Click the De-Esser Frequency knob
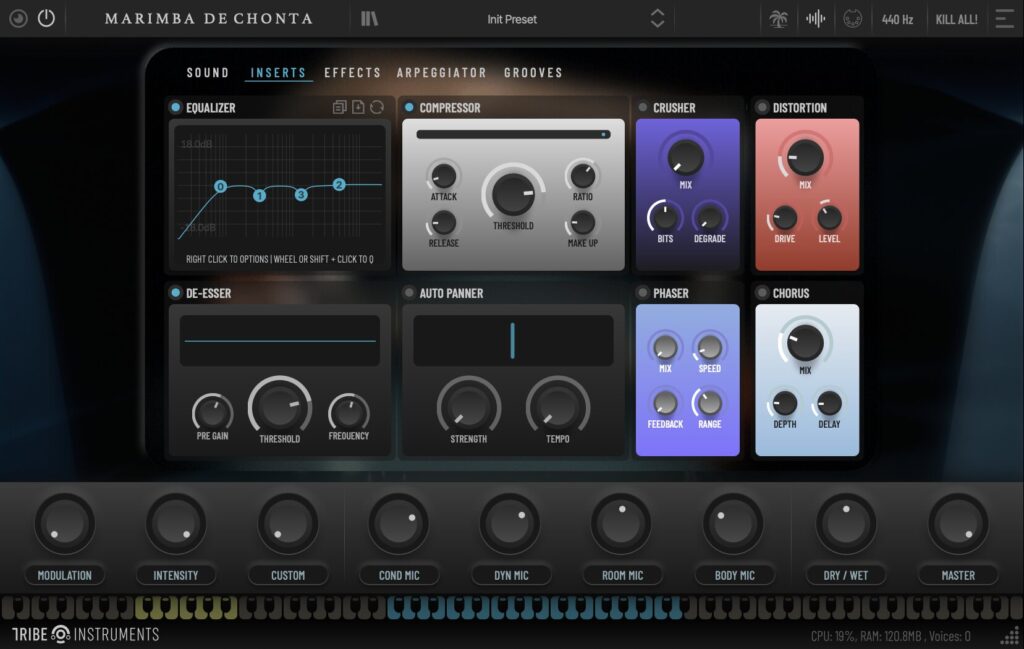 [349, 413]
